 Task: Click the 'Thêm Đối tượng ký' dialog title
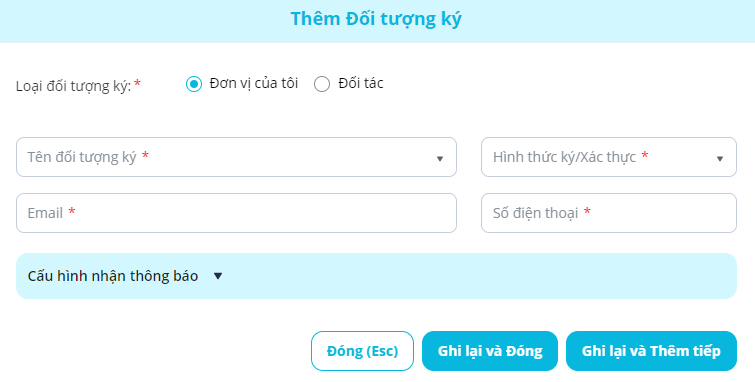(376, 19)
